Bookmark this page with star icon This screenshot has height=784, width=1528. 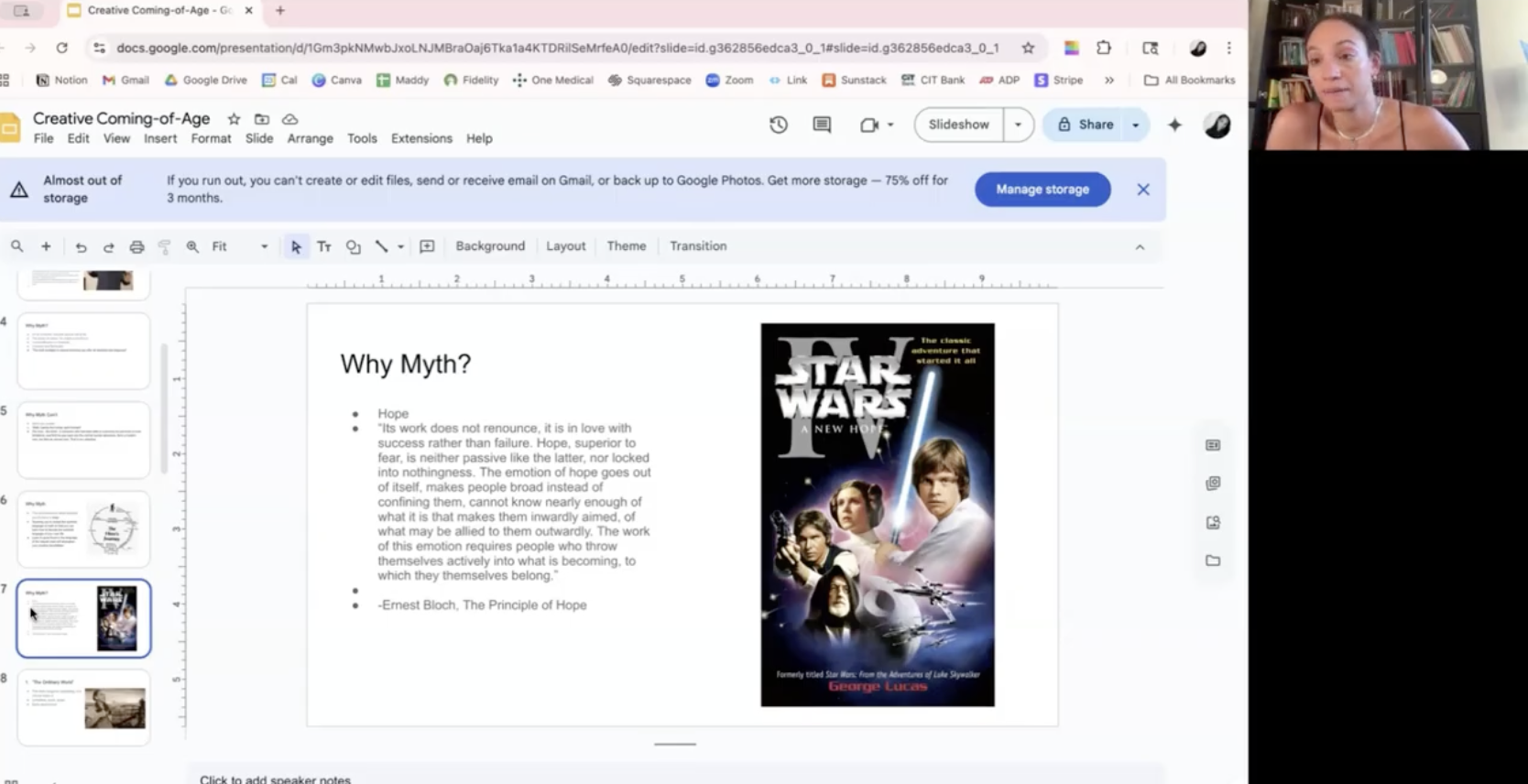point(1028,48)
